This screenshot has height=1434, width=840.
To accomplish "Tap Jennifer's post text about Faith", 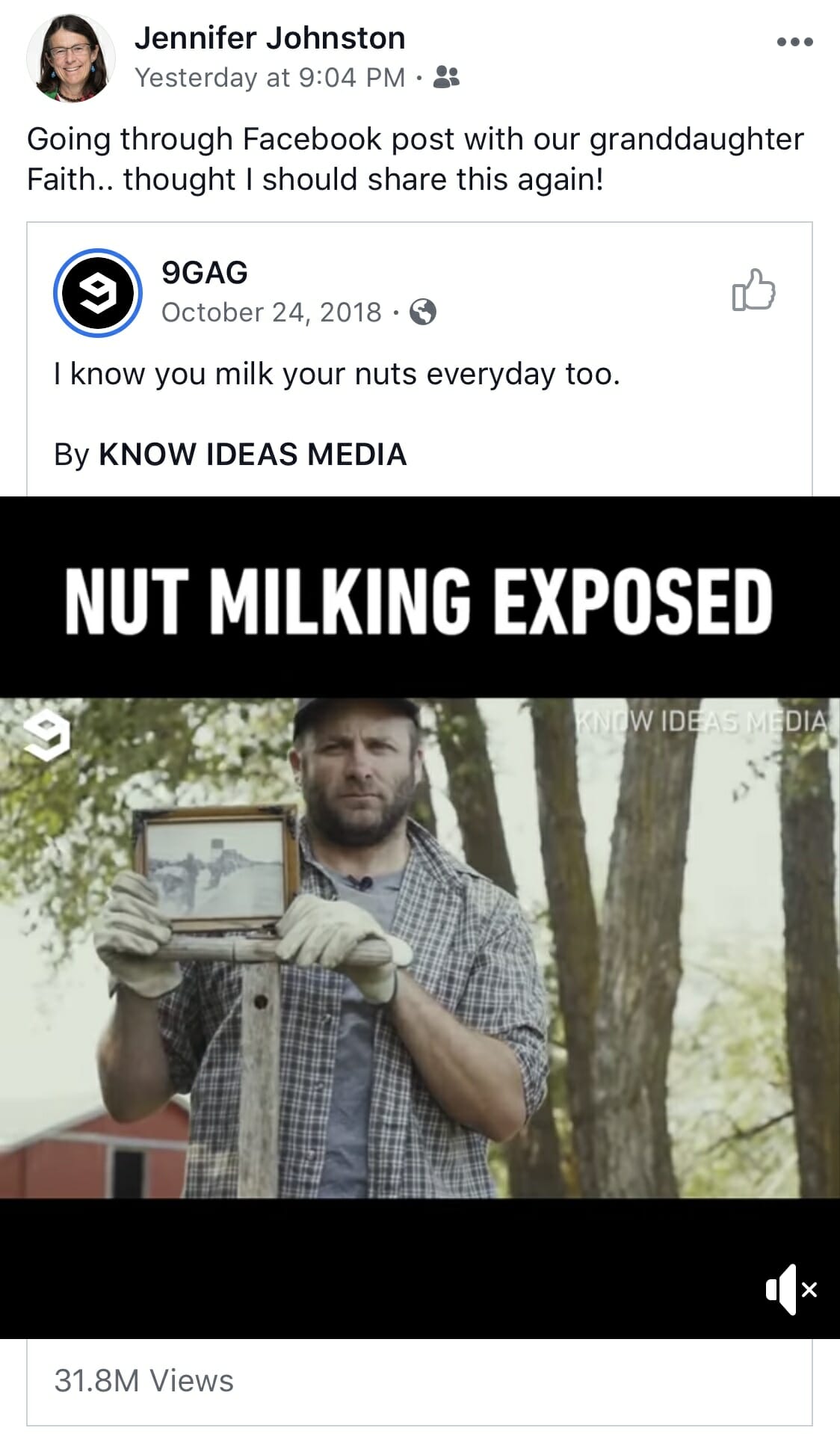I will click(416, 159).
